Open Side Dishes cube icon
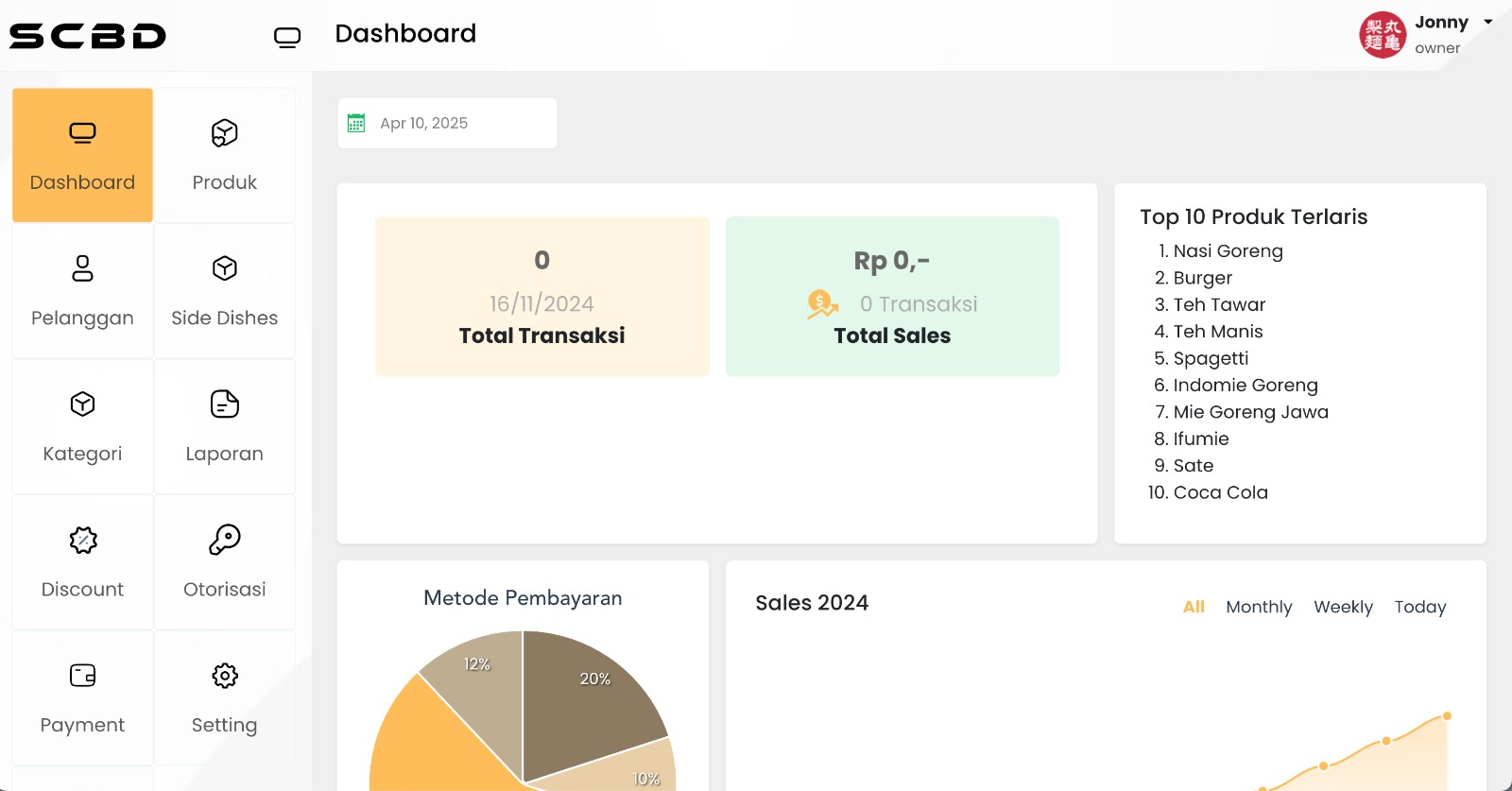Image resolution: width=1512 pixels, height=791 pixels. [224, 268]
